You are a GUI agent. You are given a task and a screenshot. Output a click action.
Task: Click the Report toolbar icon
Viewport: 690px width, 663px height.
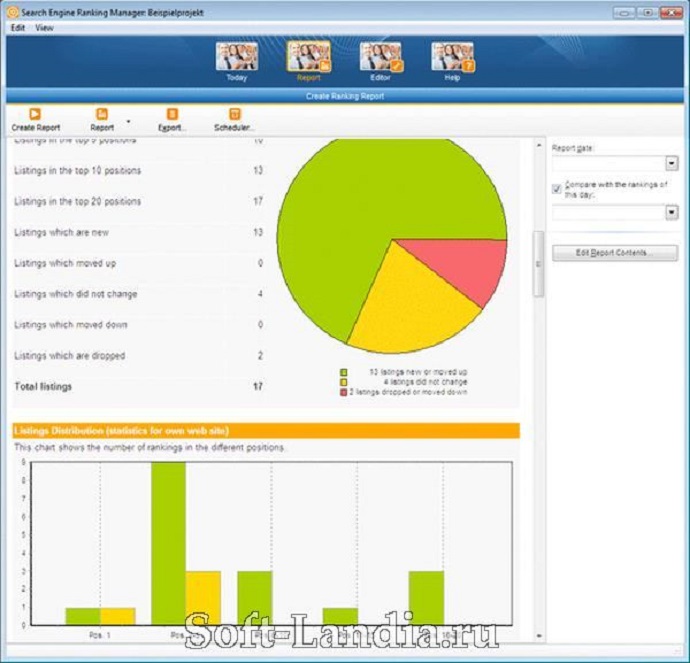point(102,115)
